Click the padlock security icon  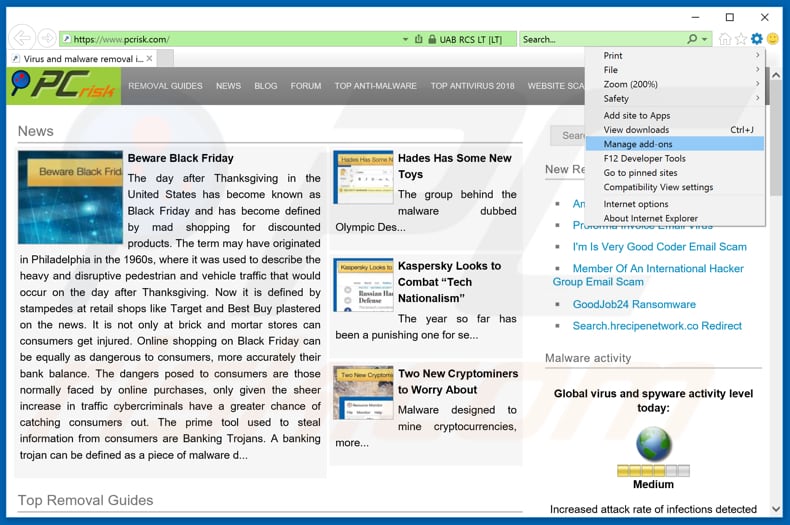click(432, 39)
